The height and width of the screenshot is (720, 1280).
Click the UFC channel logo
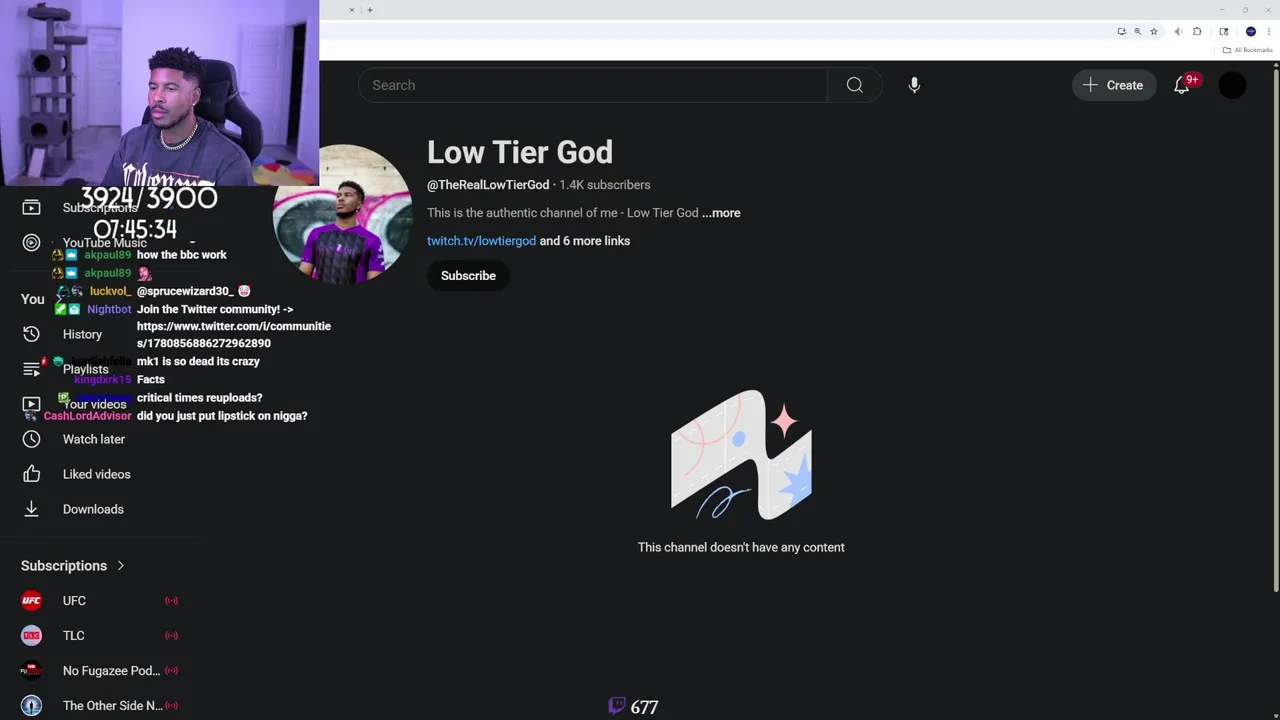(31, 601)
